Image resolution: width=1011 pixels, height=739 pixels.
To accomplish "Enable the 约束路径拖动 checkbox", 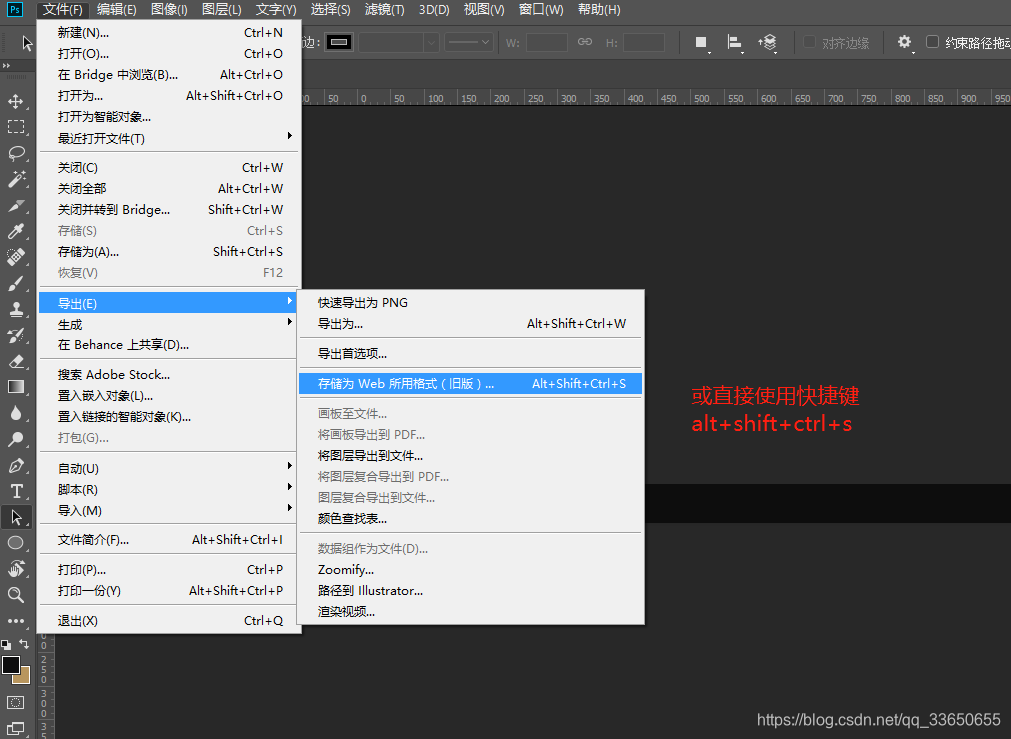I will (932, 42).
